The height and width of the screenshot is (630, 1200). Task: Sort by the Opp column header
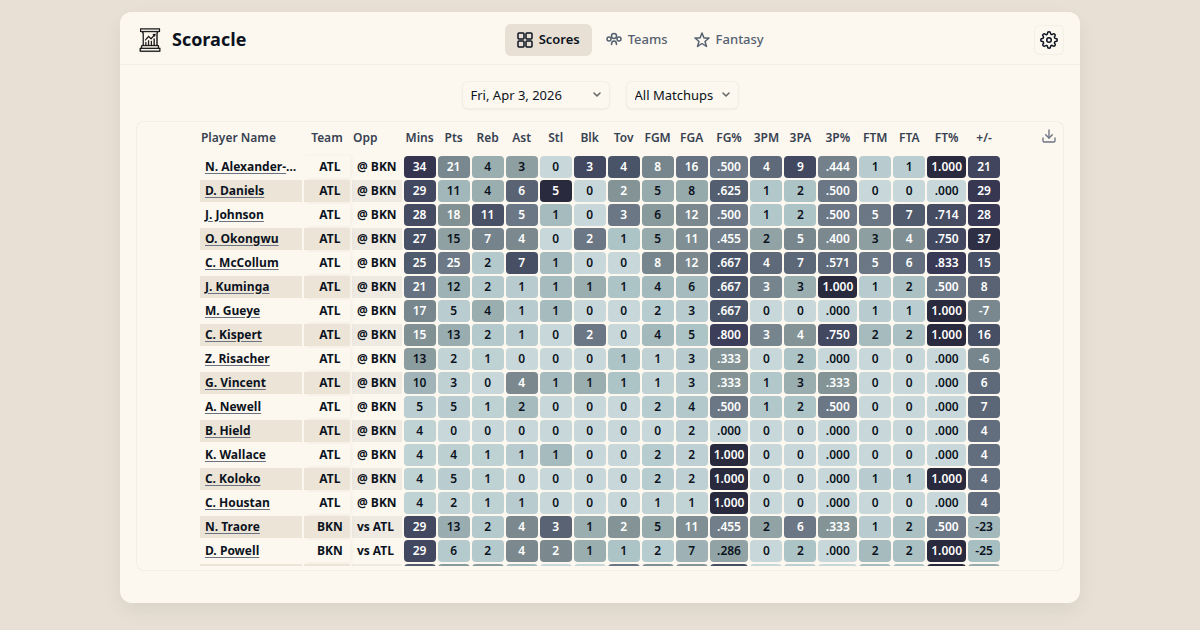pos(365,138)
